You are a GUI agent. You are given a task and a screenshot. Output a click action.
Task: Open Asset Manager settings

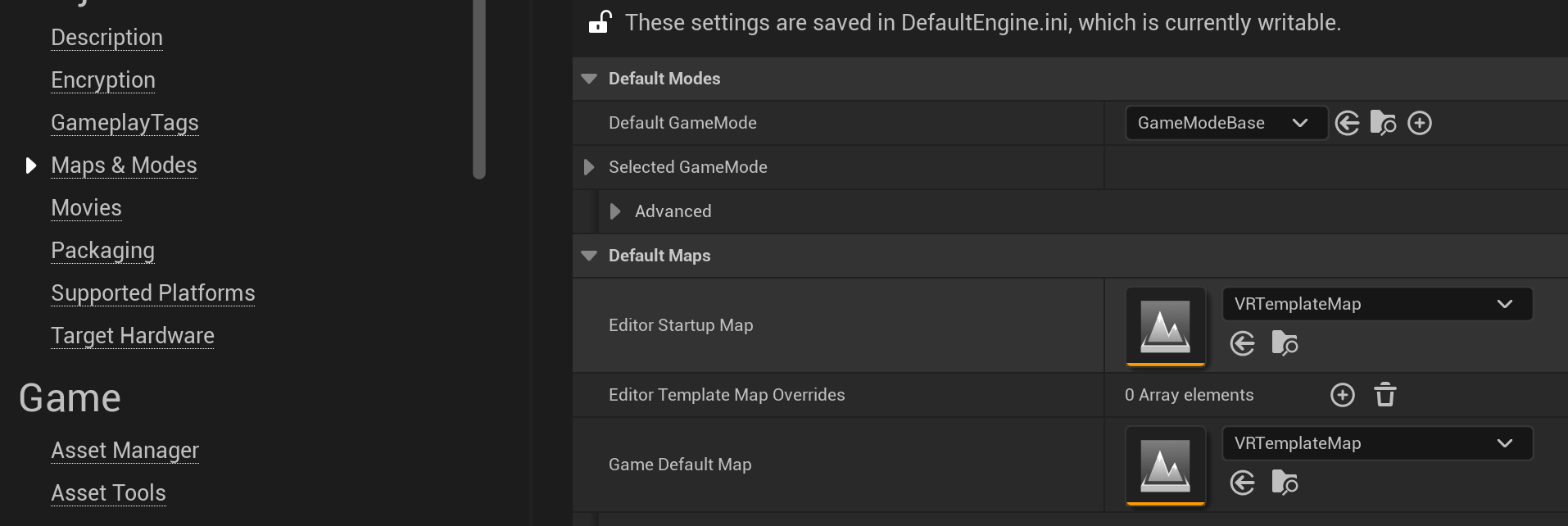point(125,451)
